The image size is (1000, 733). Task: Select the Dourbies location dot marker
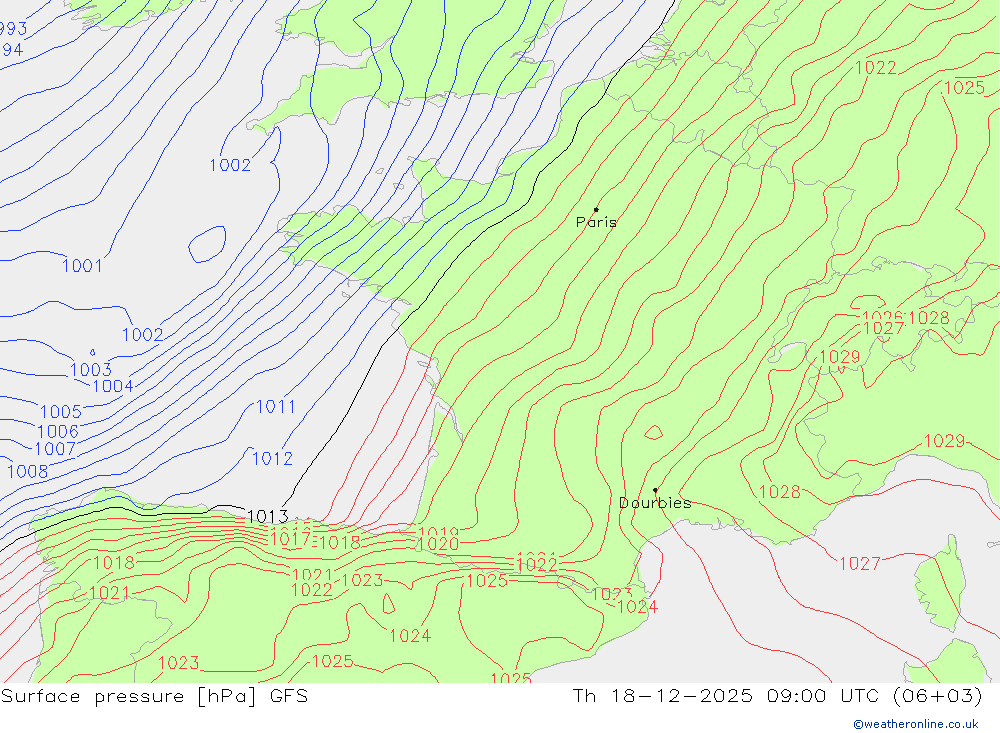tap(655, 490)
